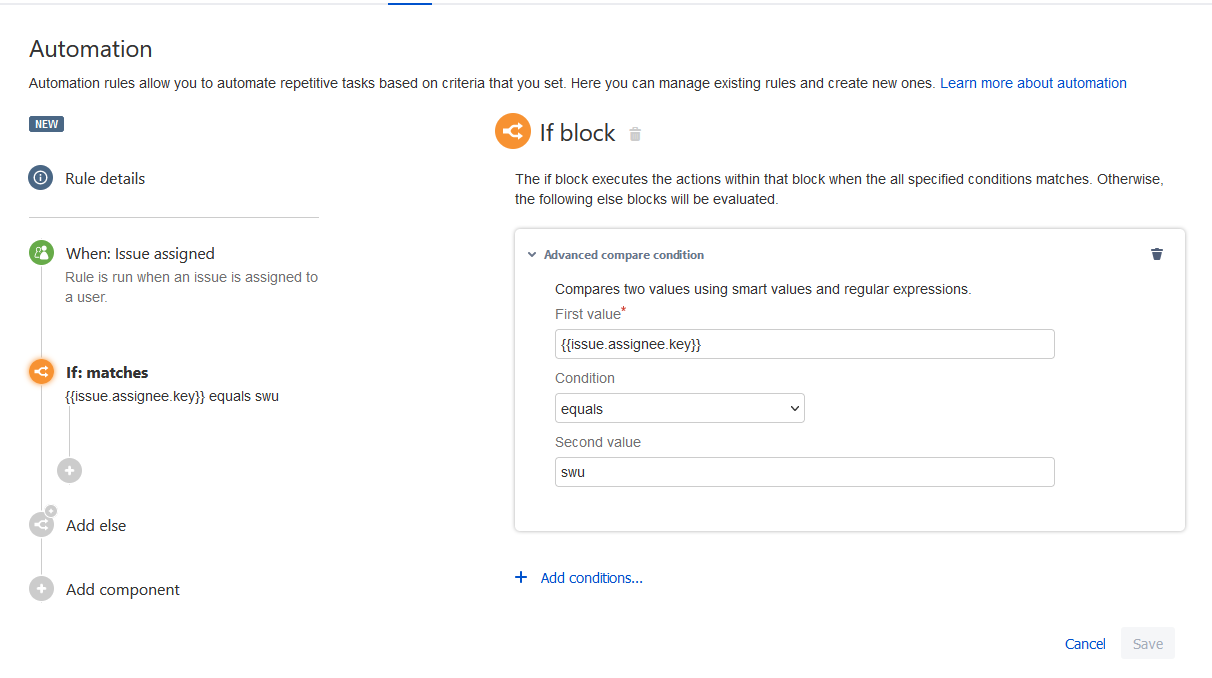Open Learn more about automation link
This screenshot has height=678, width=1212.
click(1033, 83)
